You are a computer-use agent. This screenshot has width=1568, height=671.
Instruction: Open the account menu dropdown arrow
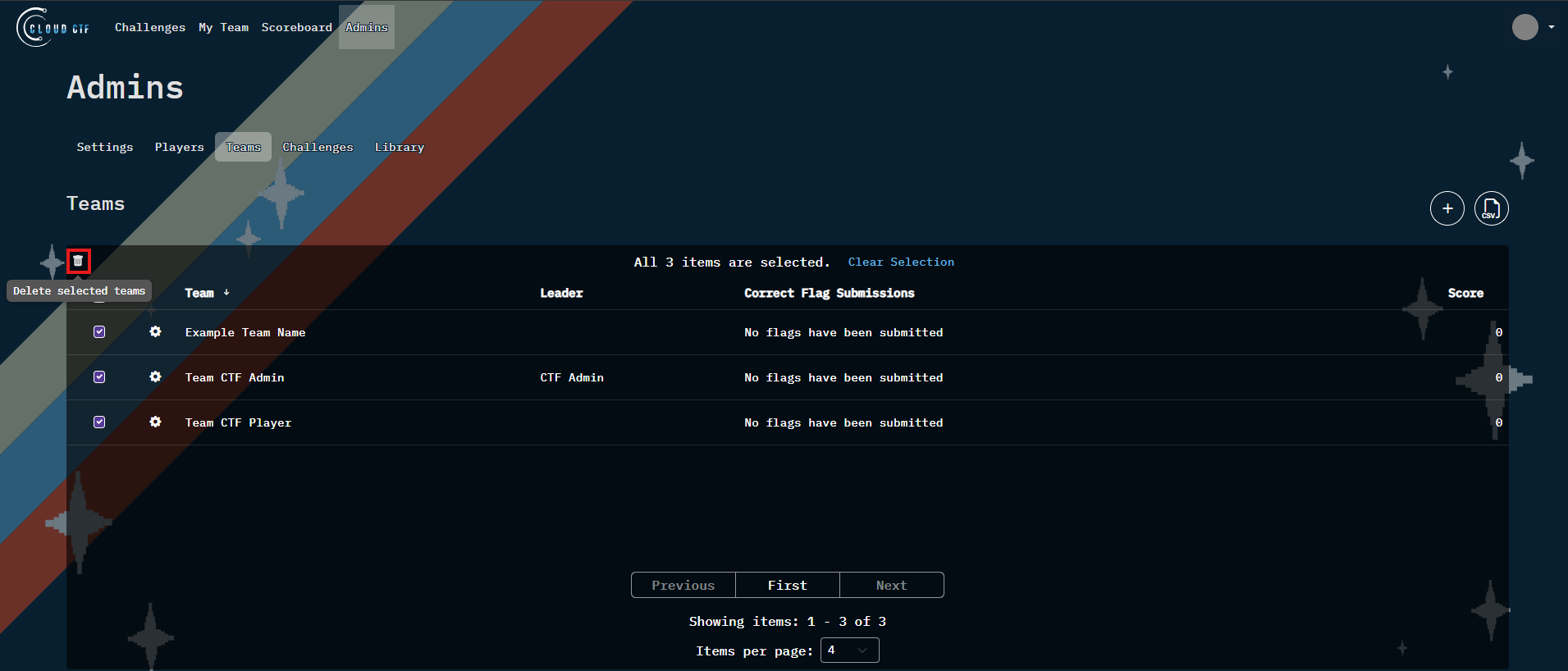[x=1551, y=27]
